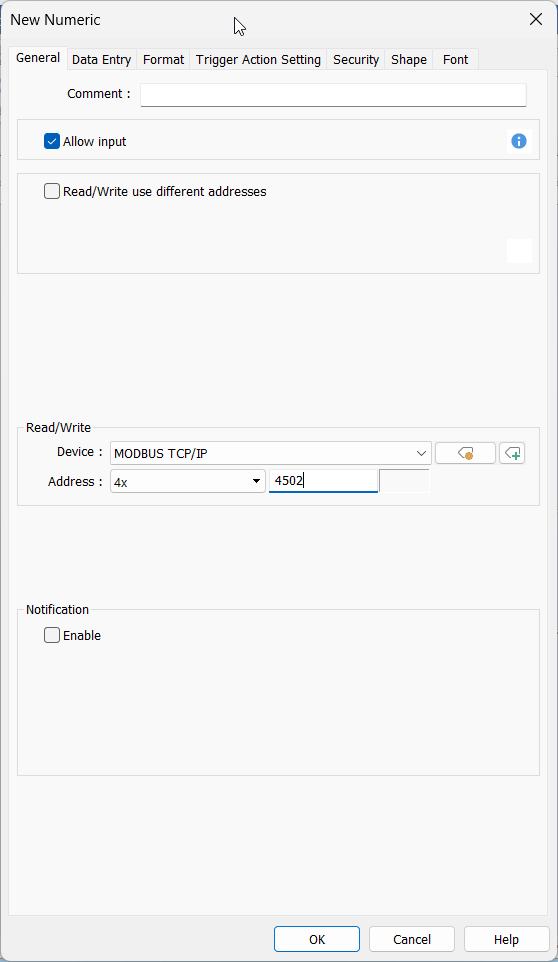
Task: Open Help for this dialog
Action: [x=506, y=939]
